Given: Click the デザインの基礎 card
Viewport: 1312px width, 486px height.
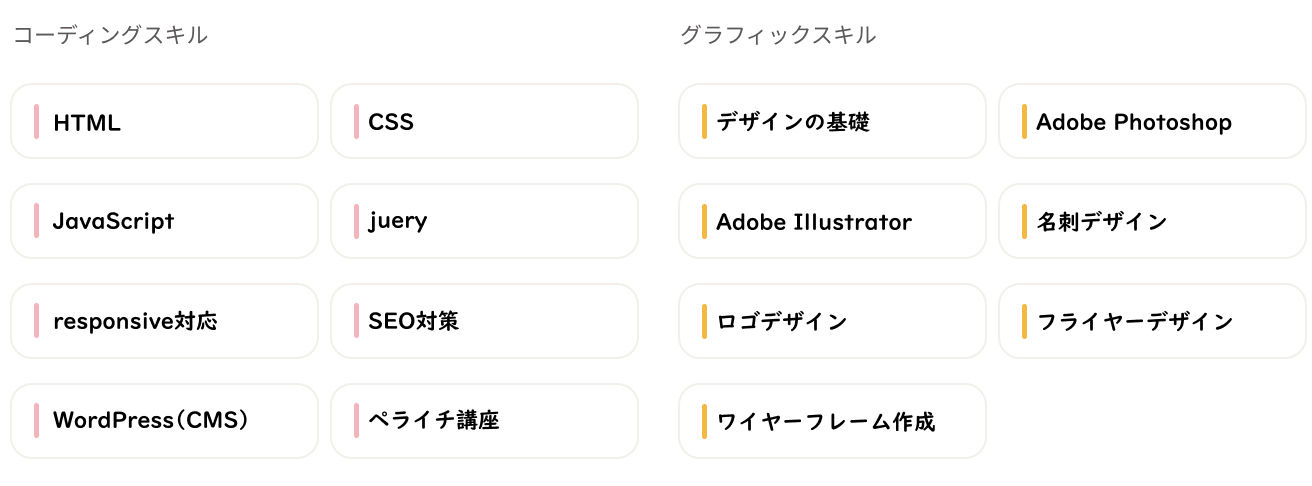Looking at the screenshot, I should tap(832, 122).
